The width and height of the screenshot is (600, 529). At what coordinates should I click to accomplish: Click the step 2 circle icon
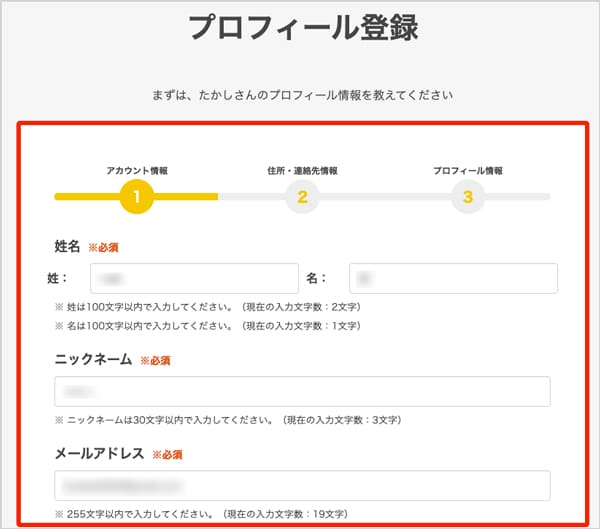coord(302,197)
